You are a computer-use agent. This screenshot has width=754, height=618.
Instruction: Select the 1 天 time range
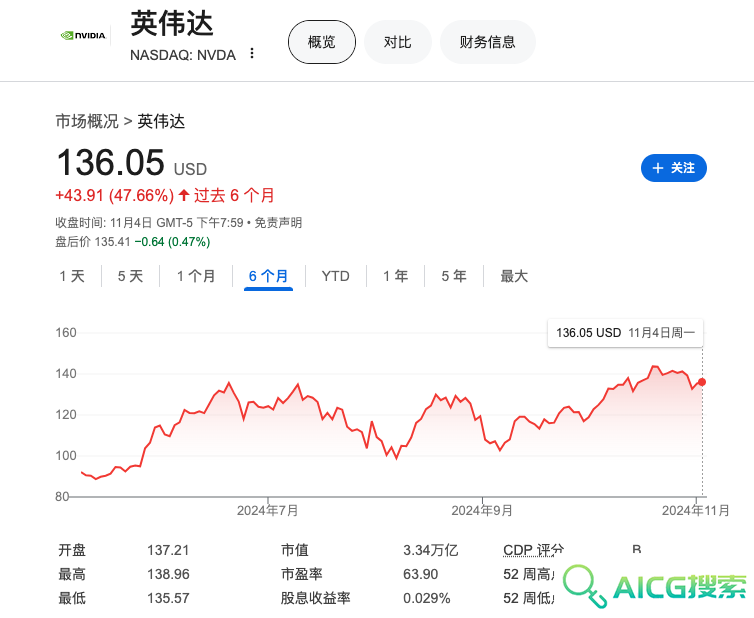(72, 276)
